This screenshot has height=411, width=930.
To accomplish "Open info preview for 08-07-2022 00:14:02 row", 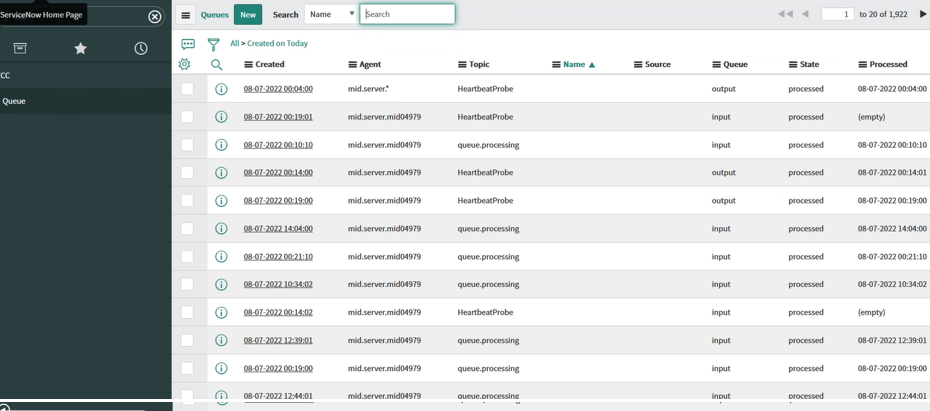I will 221,312.
